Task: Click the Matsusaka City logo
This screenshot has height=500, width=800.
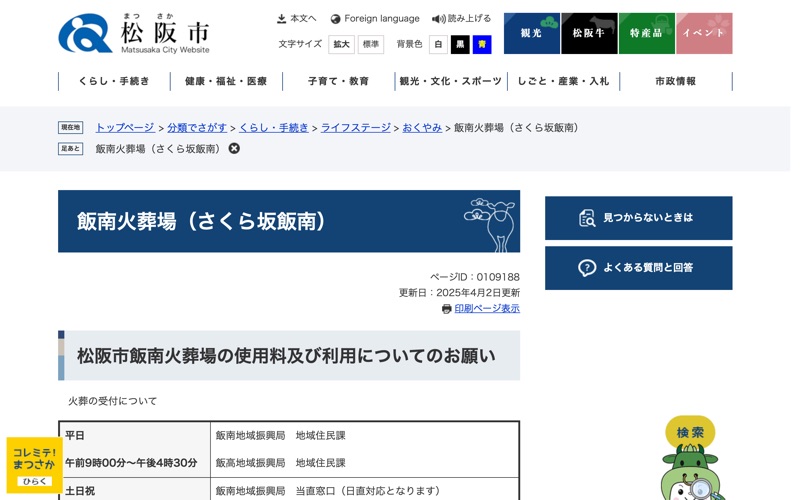Action: [134, 33]
